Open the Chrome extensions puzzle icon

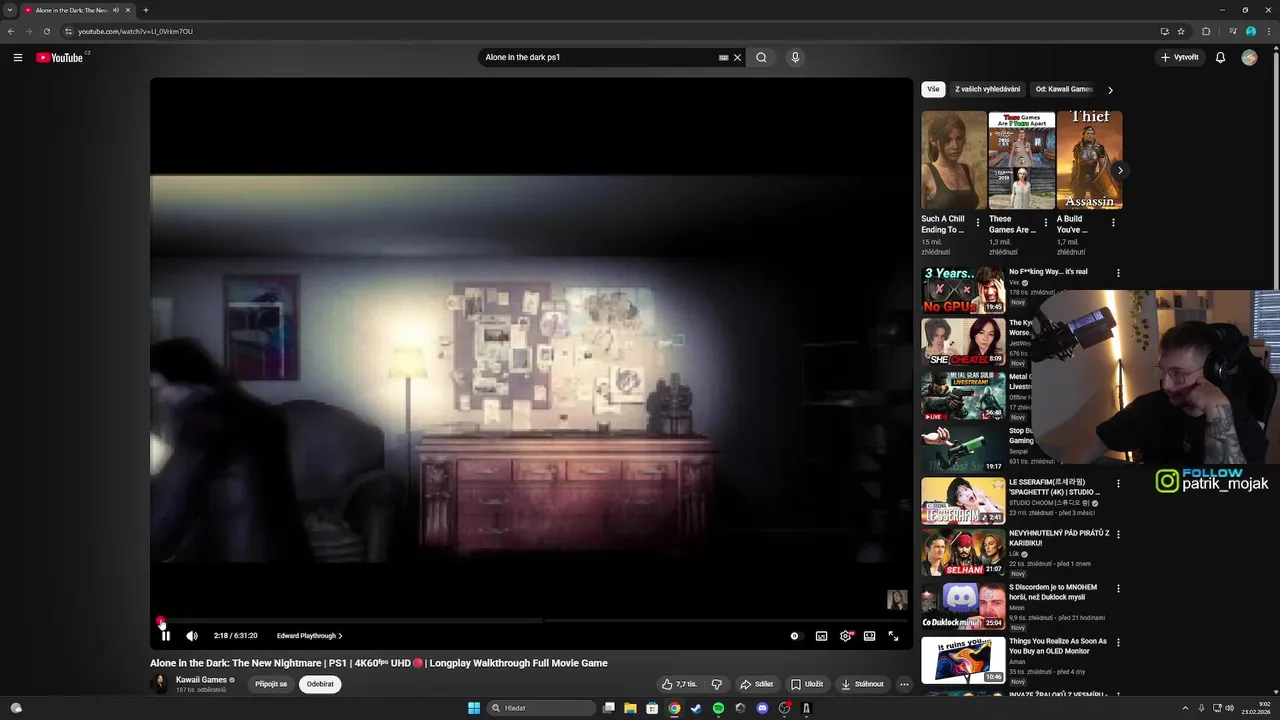(x=1206, y=31)
